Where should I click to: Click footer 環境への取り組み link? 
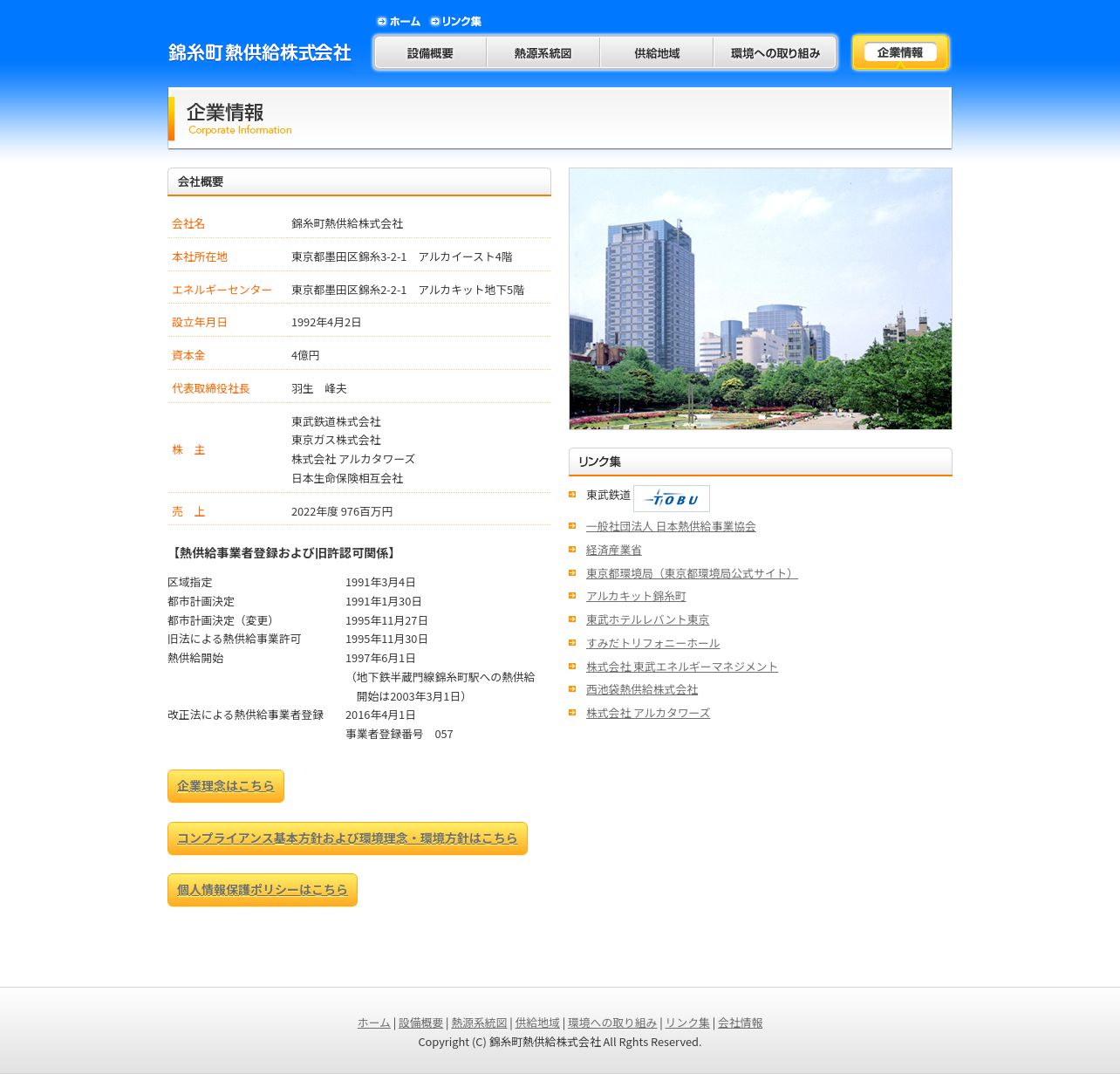(x=612, y=1023)
